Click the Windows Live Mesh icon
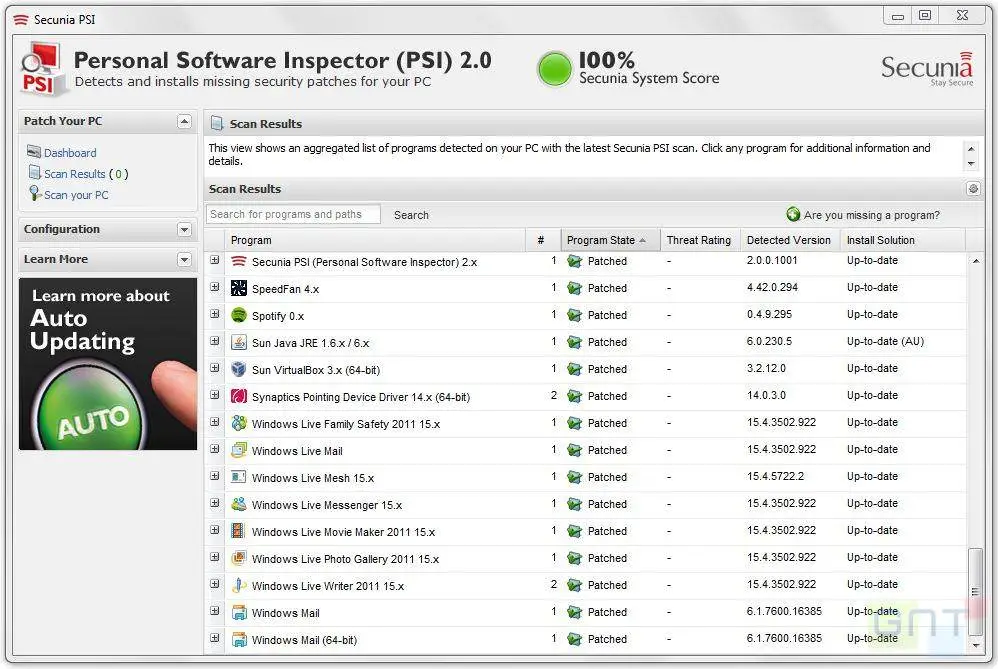 [x=239, y=477]
